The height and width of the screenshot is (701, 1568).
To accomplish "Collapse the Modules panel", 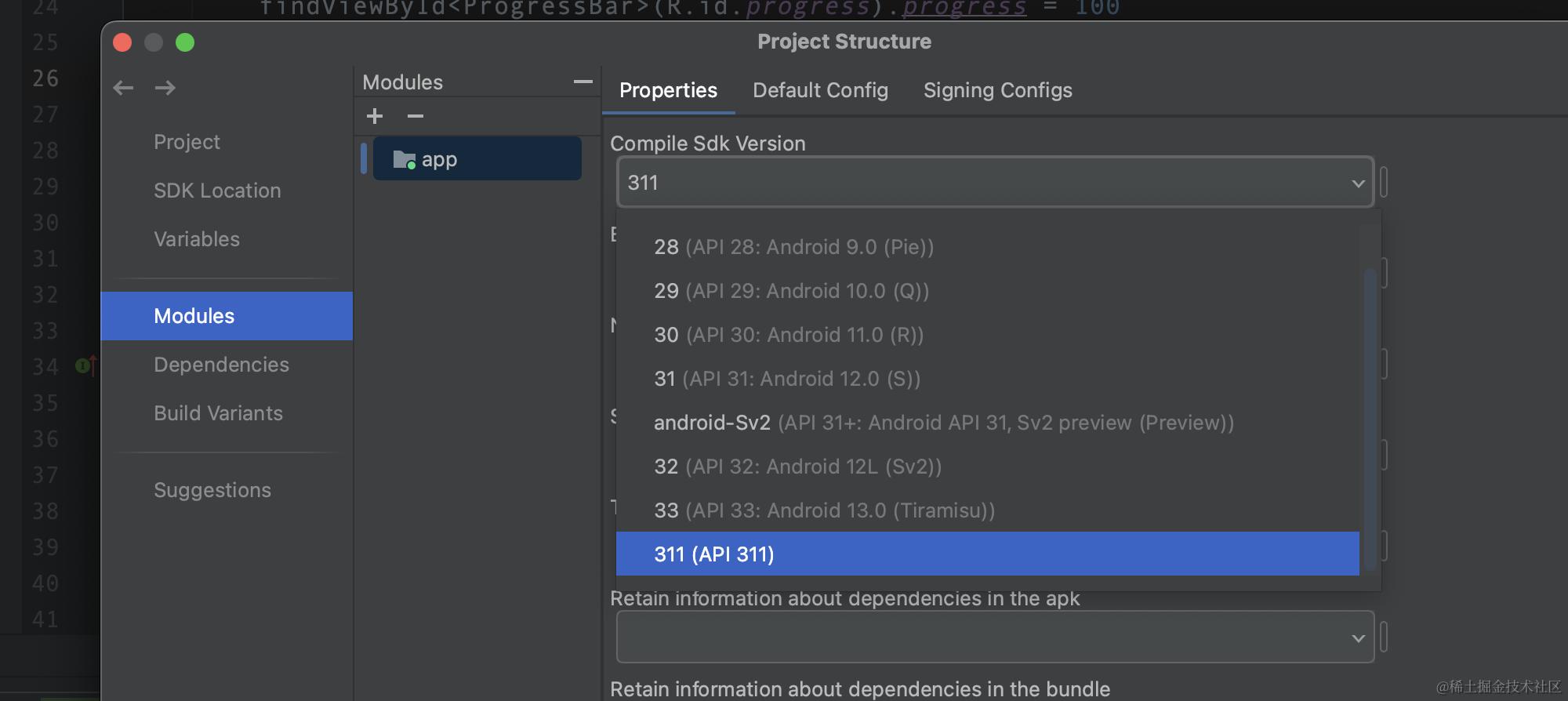I will click(583, 82).
